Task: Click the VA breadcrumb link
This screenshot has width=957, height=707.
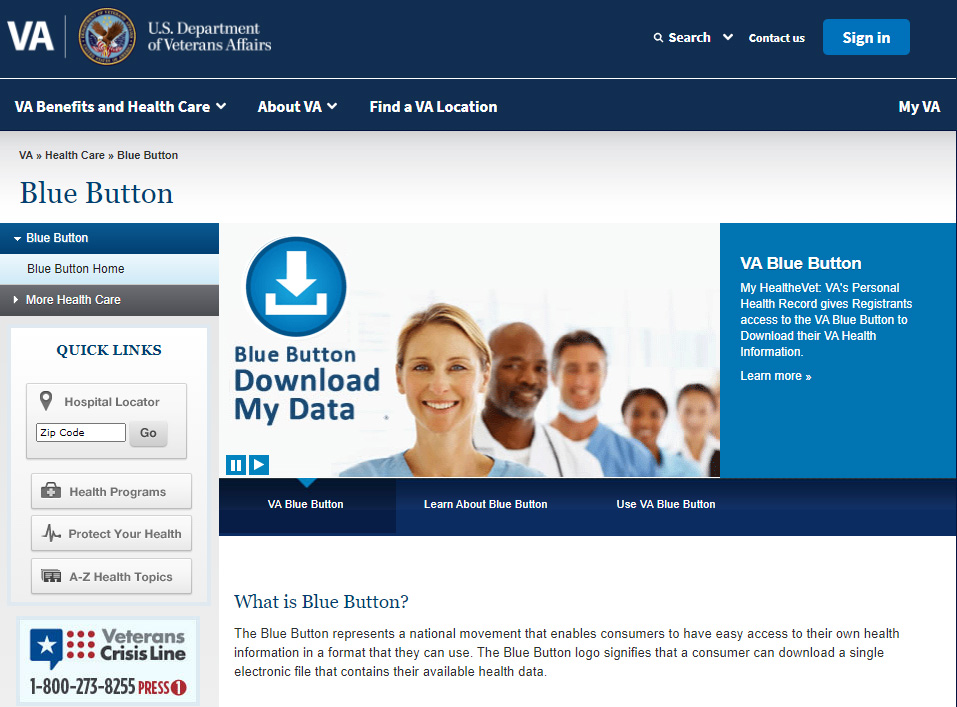Action: click(26, 155)
